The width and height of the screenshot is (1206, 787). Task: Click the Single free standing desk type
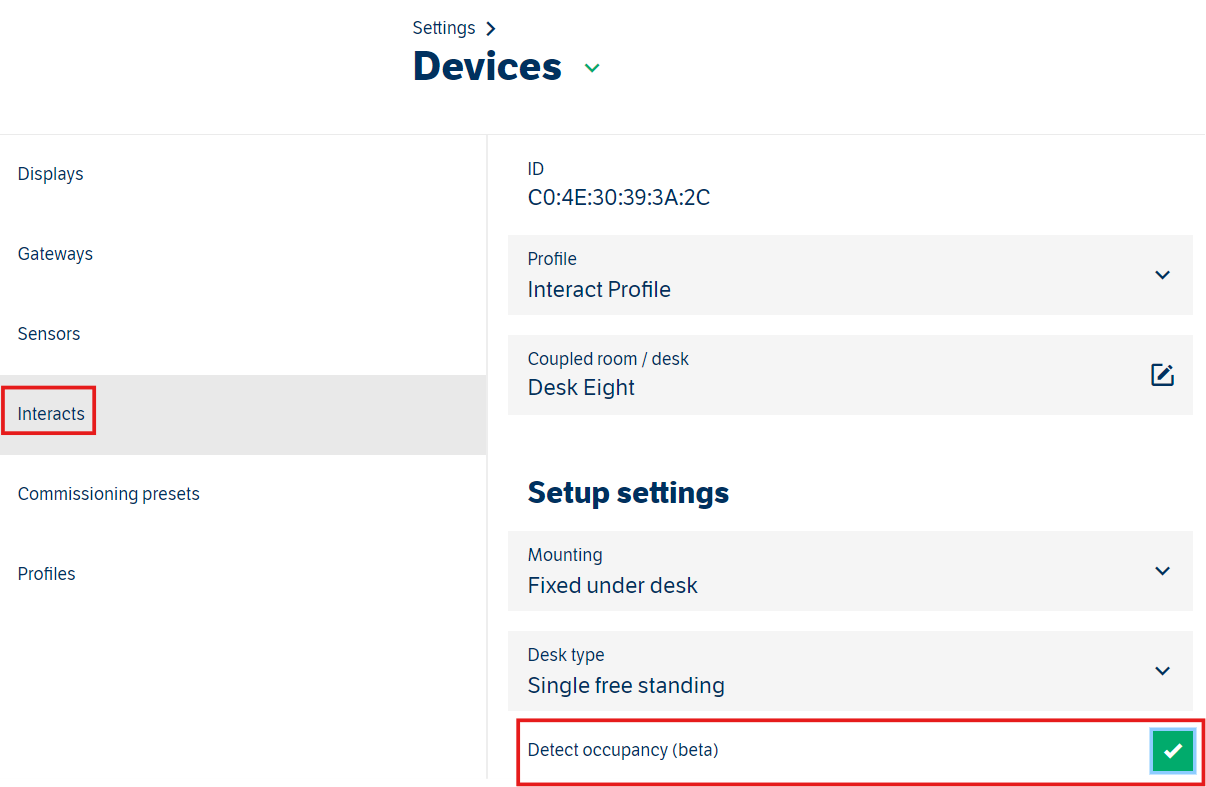[626, 686]
